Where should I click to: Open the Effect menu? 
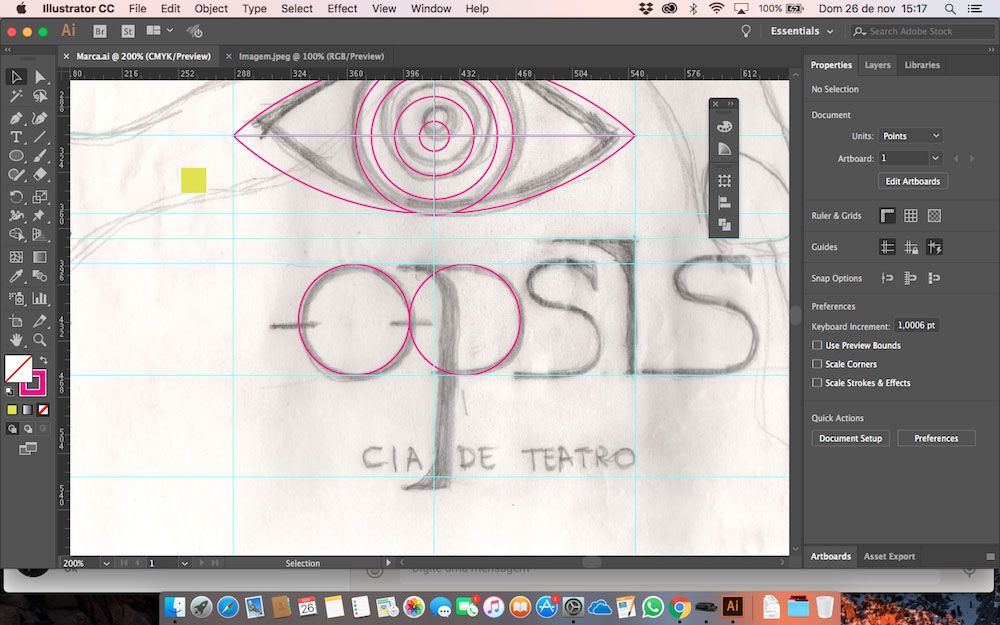coord(342,8)
